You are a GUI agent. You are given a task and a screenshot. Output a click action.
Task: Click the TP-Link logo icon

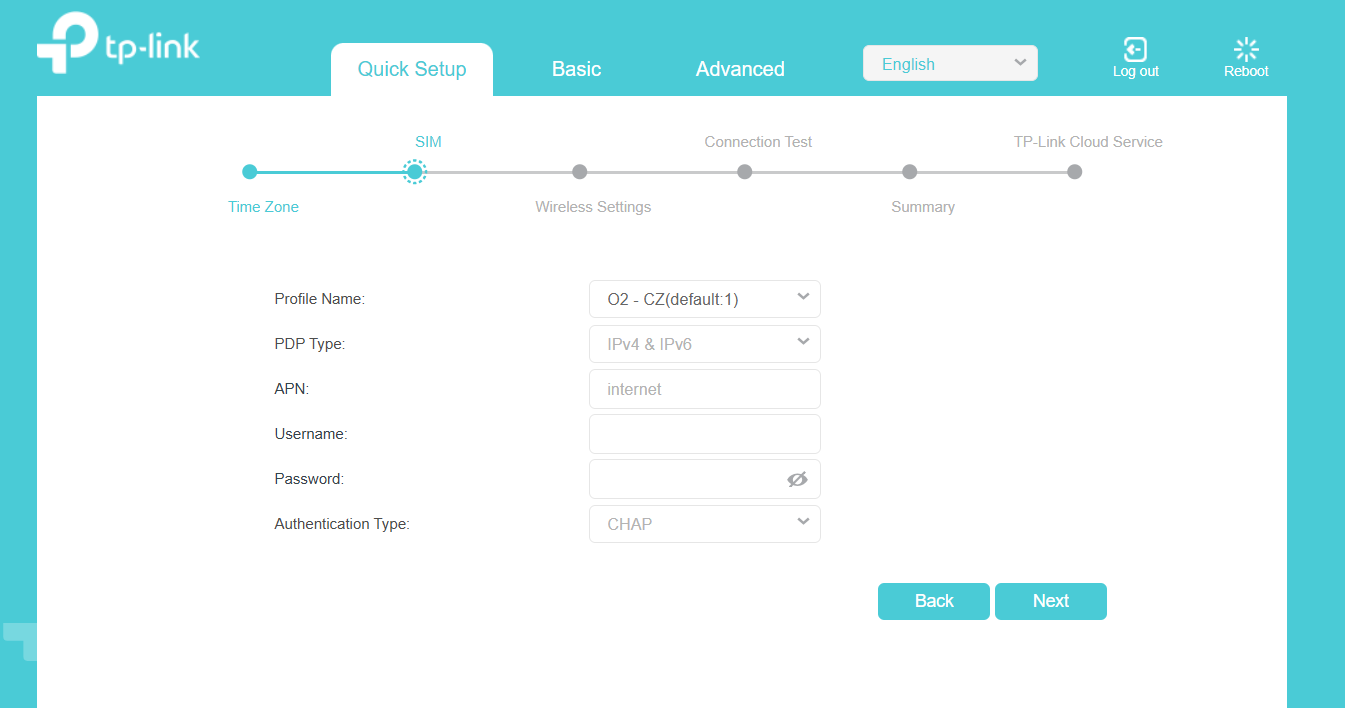(x=68, y=44)
